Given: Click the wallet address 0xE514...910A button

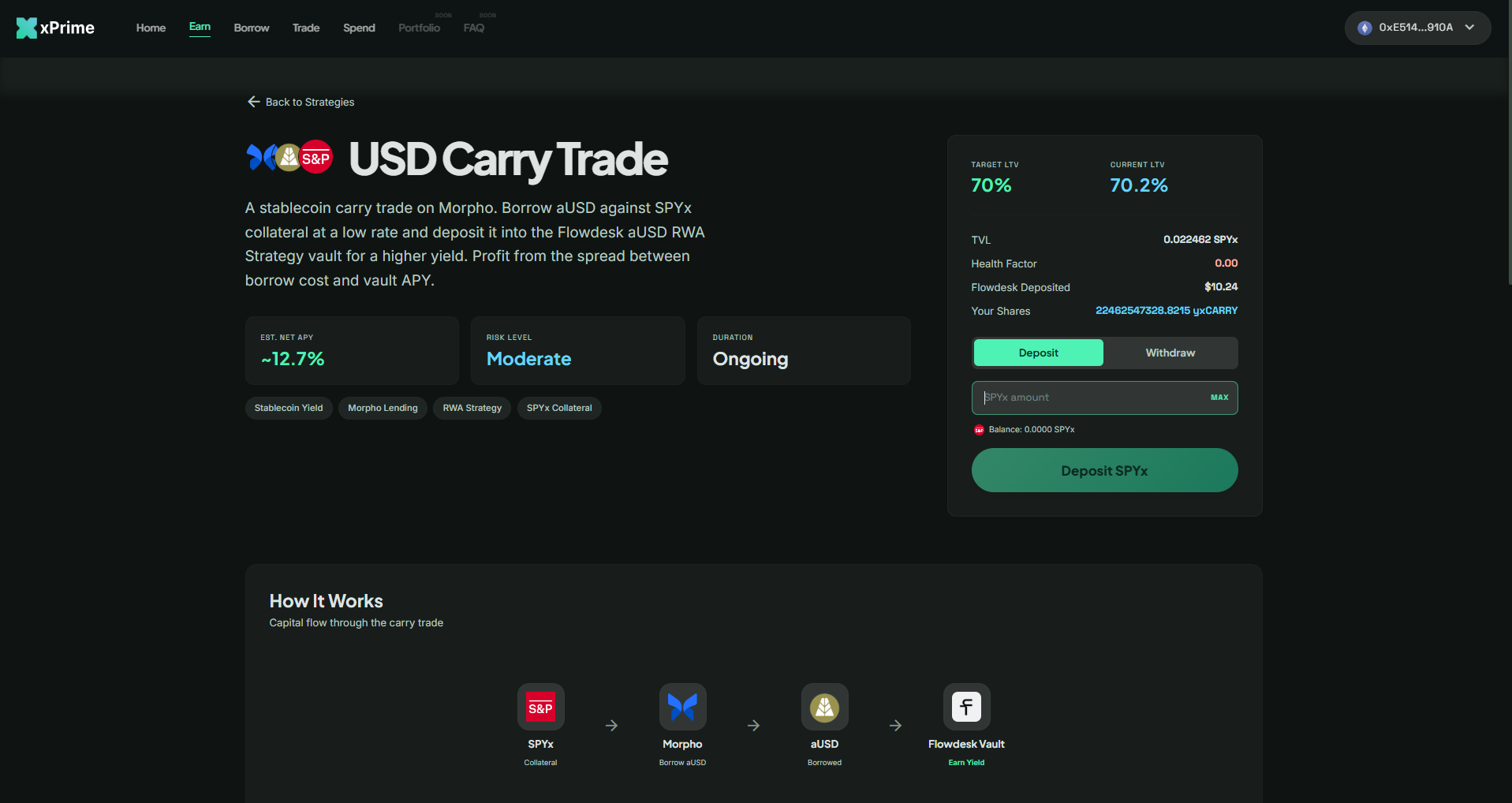Looking at the screenshot, I should point(1417,28).
